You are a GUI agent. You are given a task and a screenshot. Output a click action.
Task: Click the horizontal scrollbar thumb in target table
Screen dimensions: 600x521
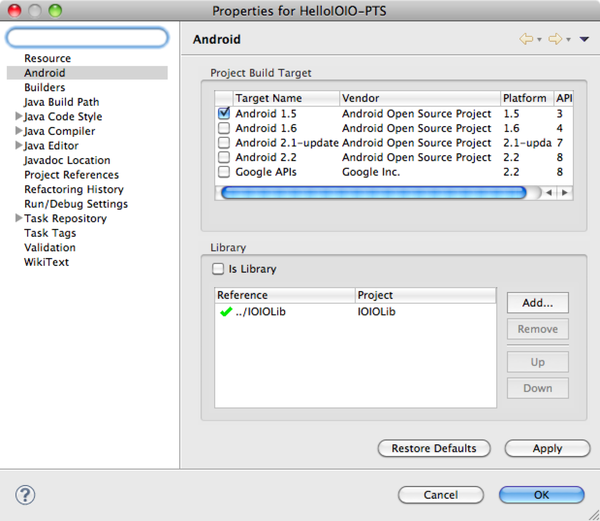click(x=373, y=192)
